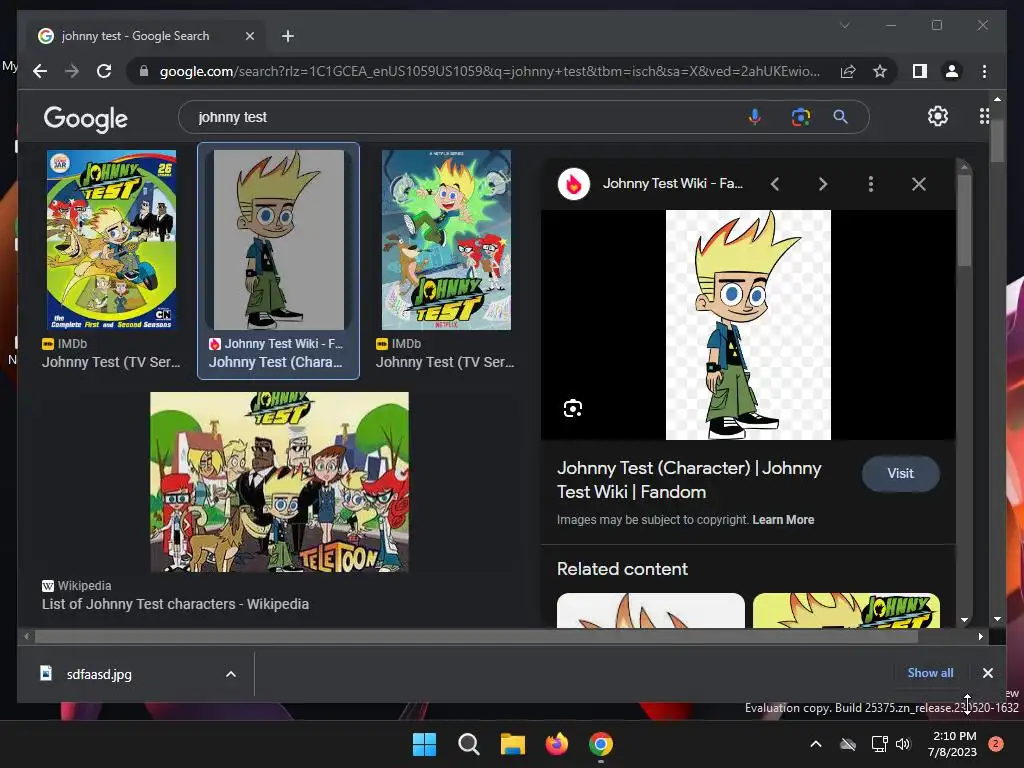This screenshot has height=768, width=1024.
Task: Open the Google apps grid
Action: (x=984, y=116)
